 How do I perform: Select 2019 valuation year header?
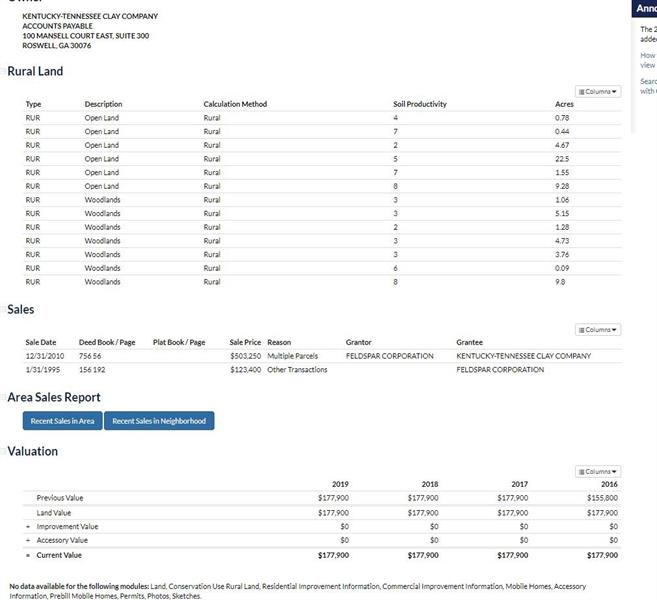pos(340,484)
